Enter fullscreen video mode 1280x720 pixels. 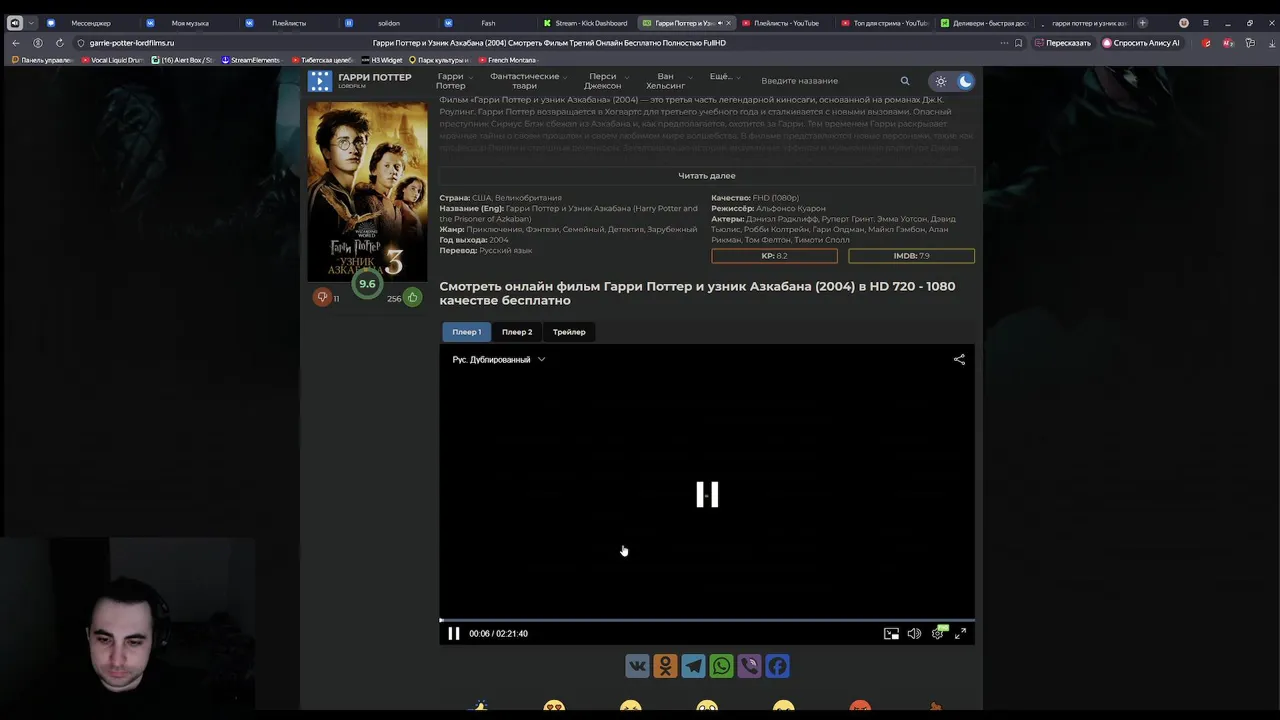pyautogui.click(x=960, y=633)
